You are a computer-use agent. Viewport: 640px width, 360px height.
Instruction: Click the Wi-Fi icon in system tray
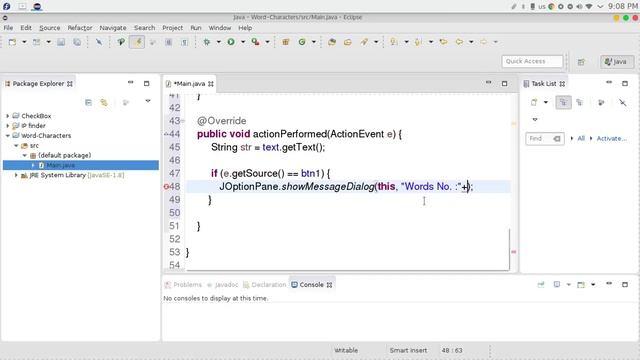pyautogui.click(x=589, y=7)
